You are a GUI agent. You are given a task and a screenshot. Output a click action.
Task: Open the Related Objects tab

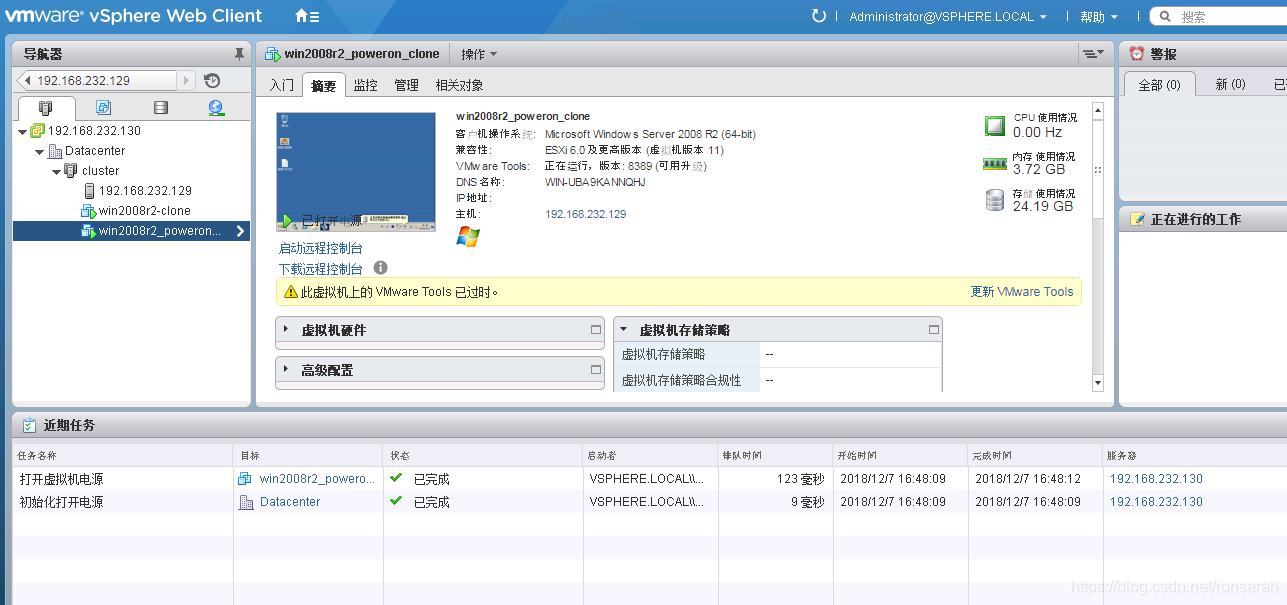click(460, 86)
